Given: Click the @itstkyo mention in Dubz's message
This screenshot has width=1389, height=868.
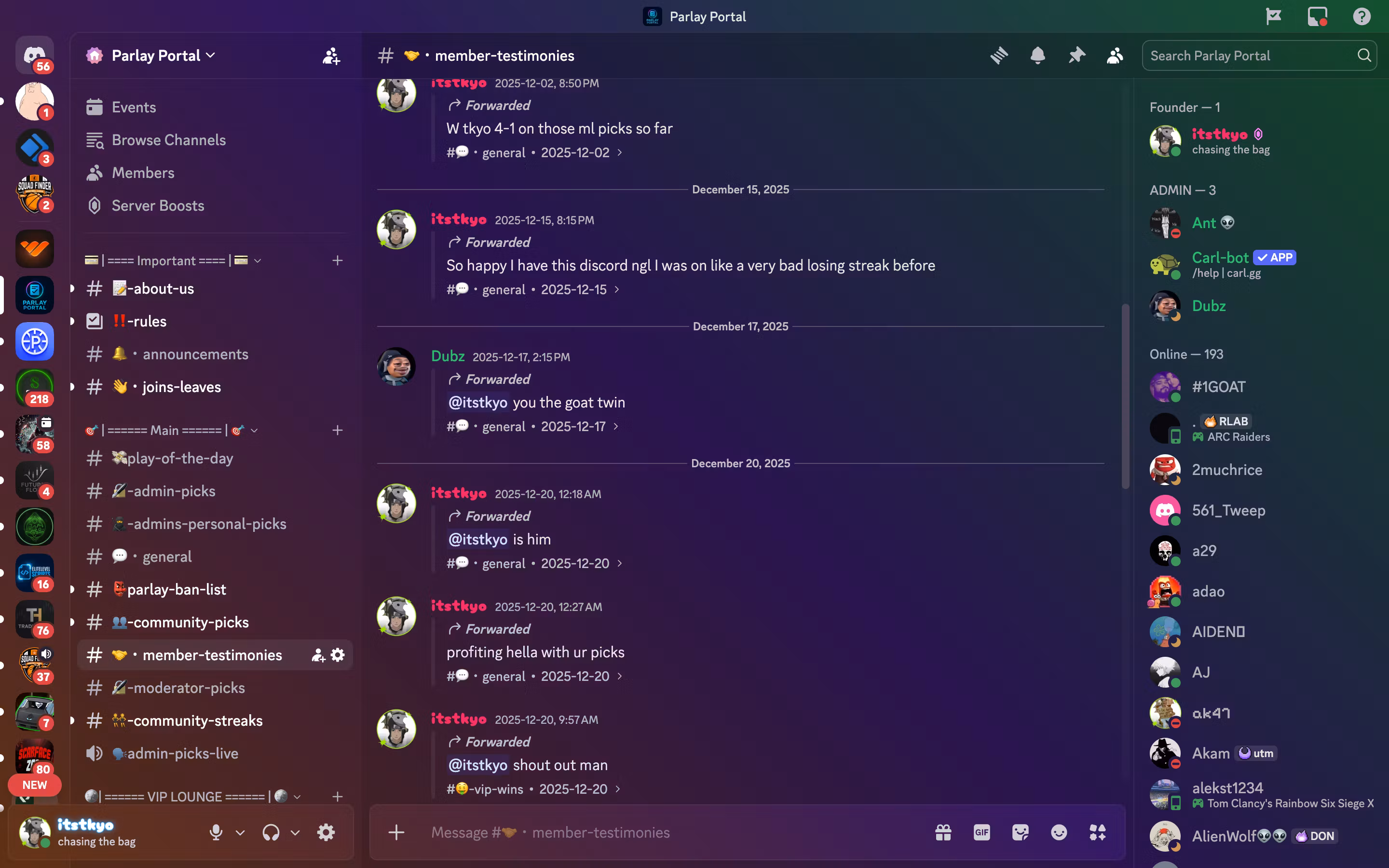Looking at the screenshot, I should [x=477, y=403].
